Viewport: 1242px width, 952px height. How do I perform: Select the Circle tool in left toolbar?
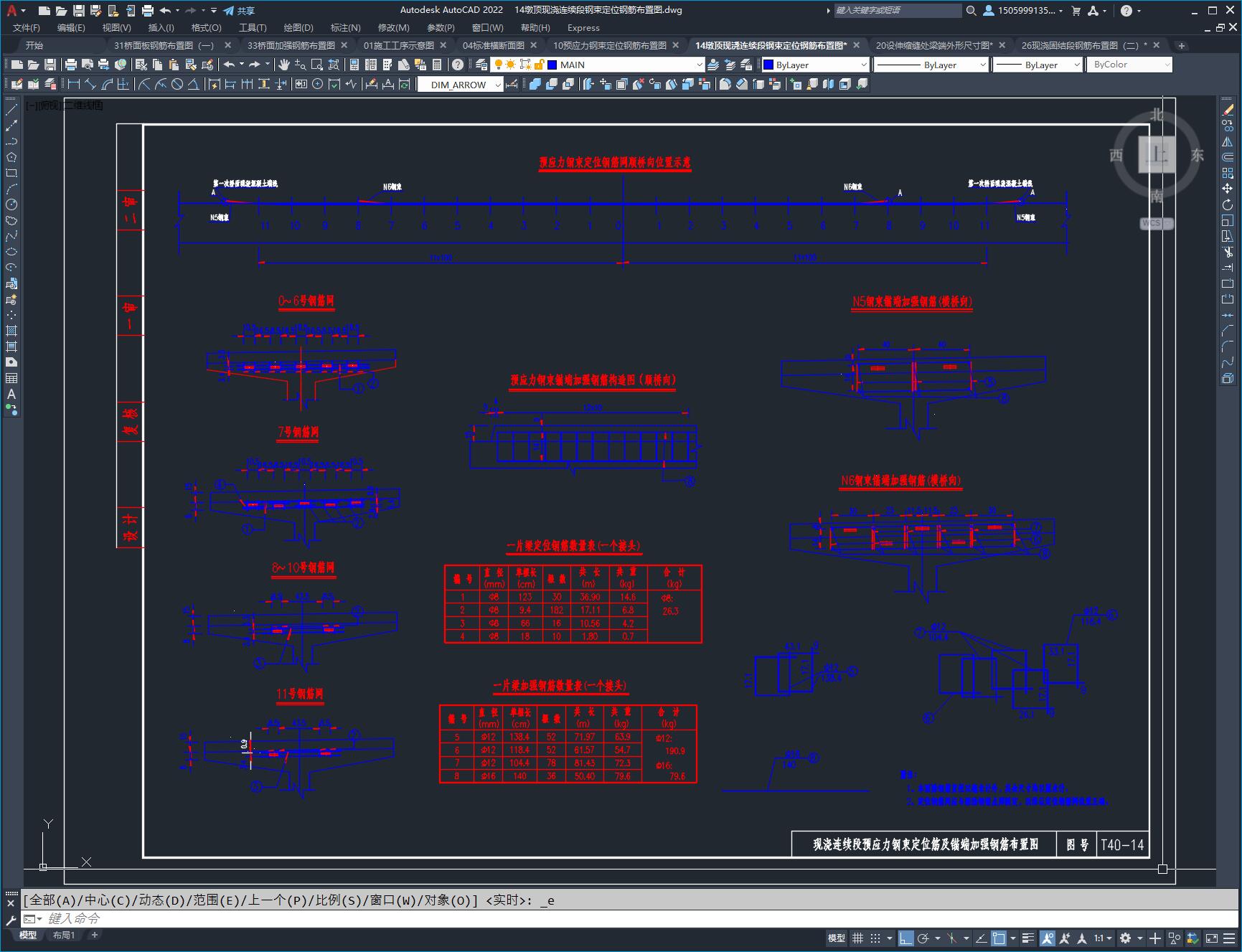[11, 204]
